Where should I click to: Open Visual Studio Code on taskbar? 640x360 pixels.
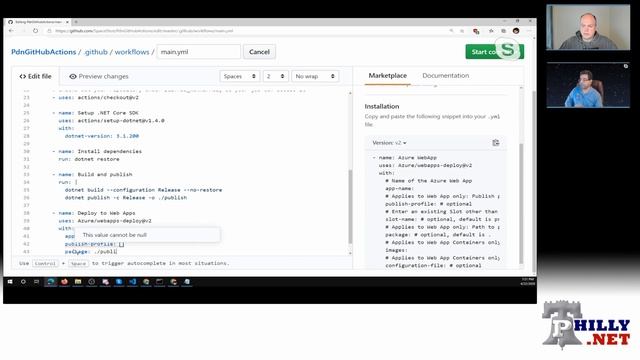click(132, 282)
